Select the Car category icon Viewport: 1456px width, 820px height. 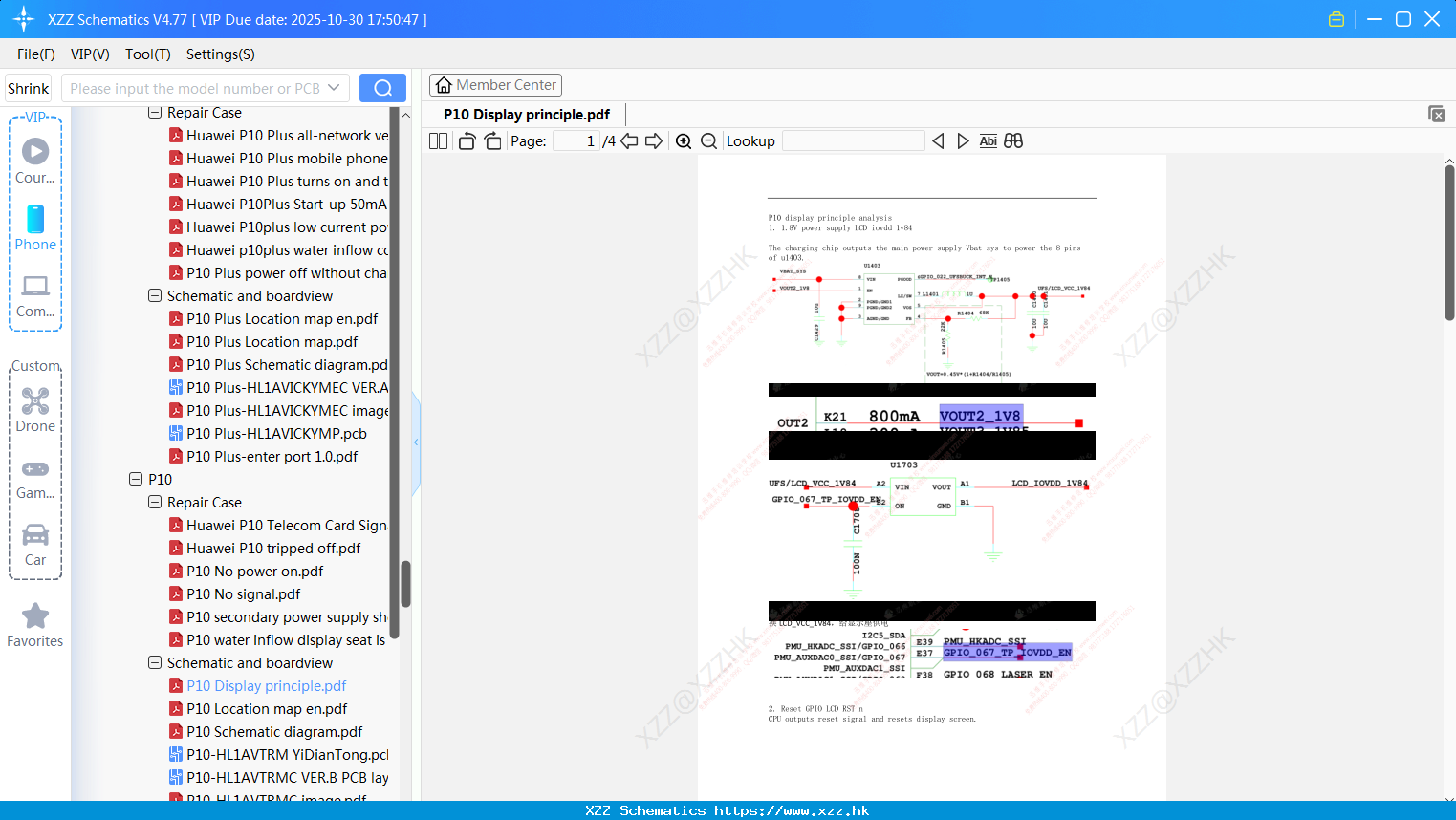(35, 534)
